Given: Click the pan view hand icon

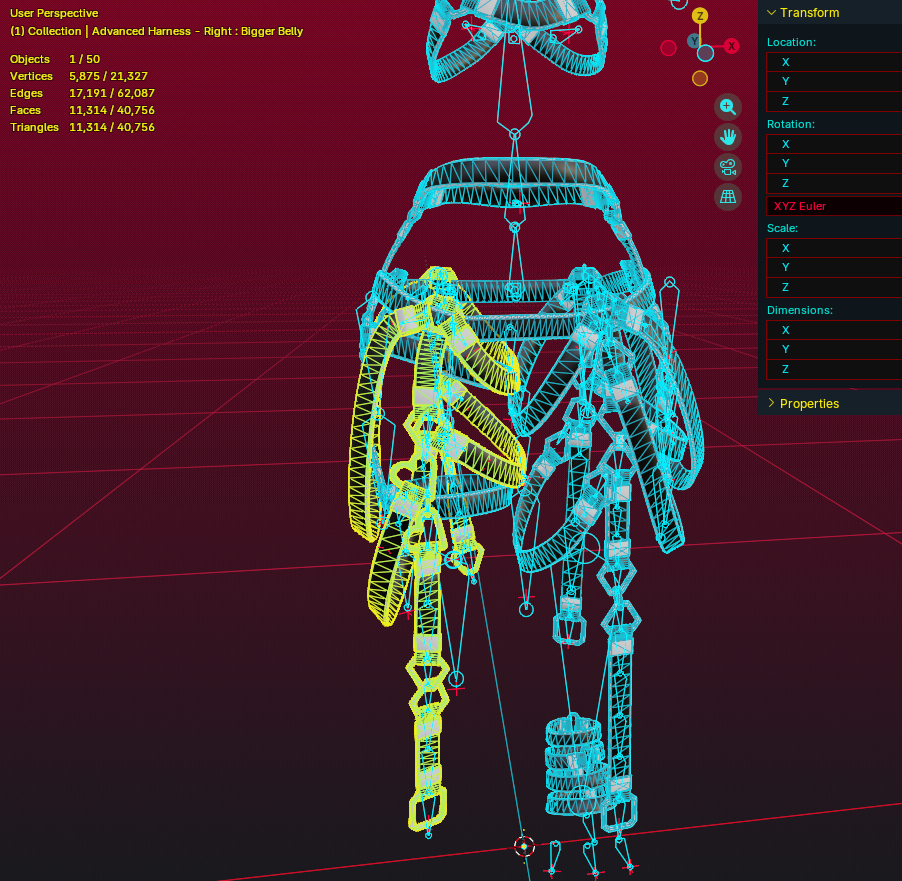Looking at the screenshot, I should tap(728, 137).
